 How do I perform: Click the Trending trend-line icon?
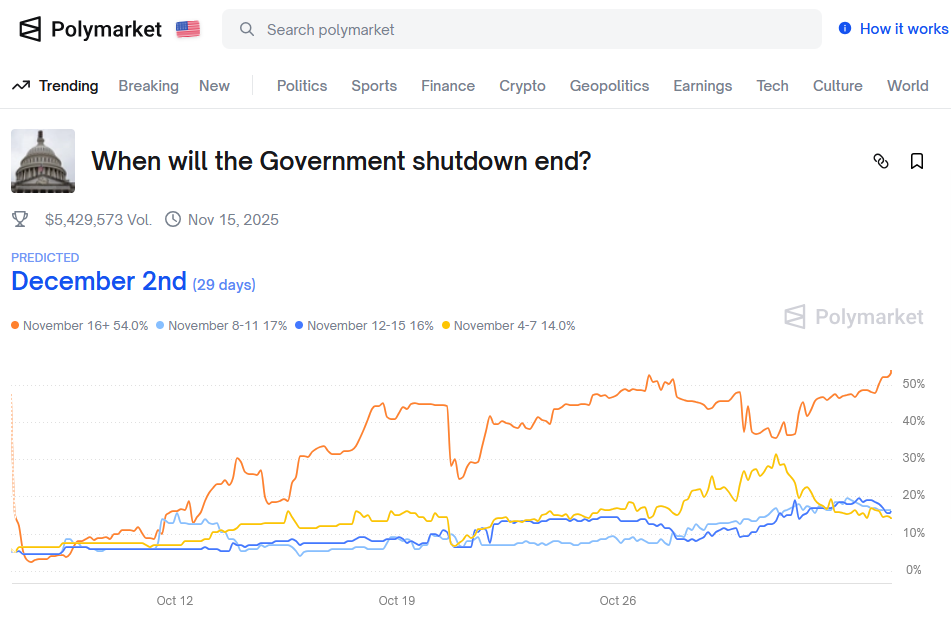20,86
